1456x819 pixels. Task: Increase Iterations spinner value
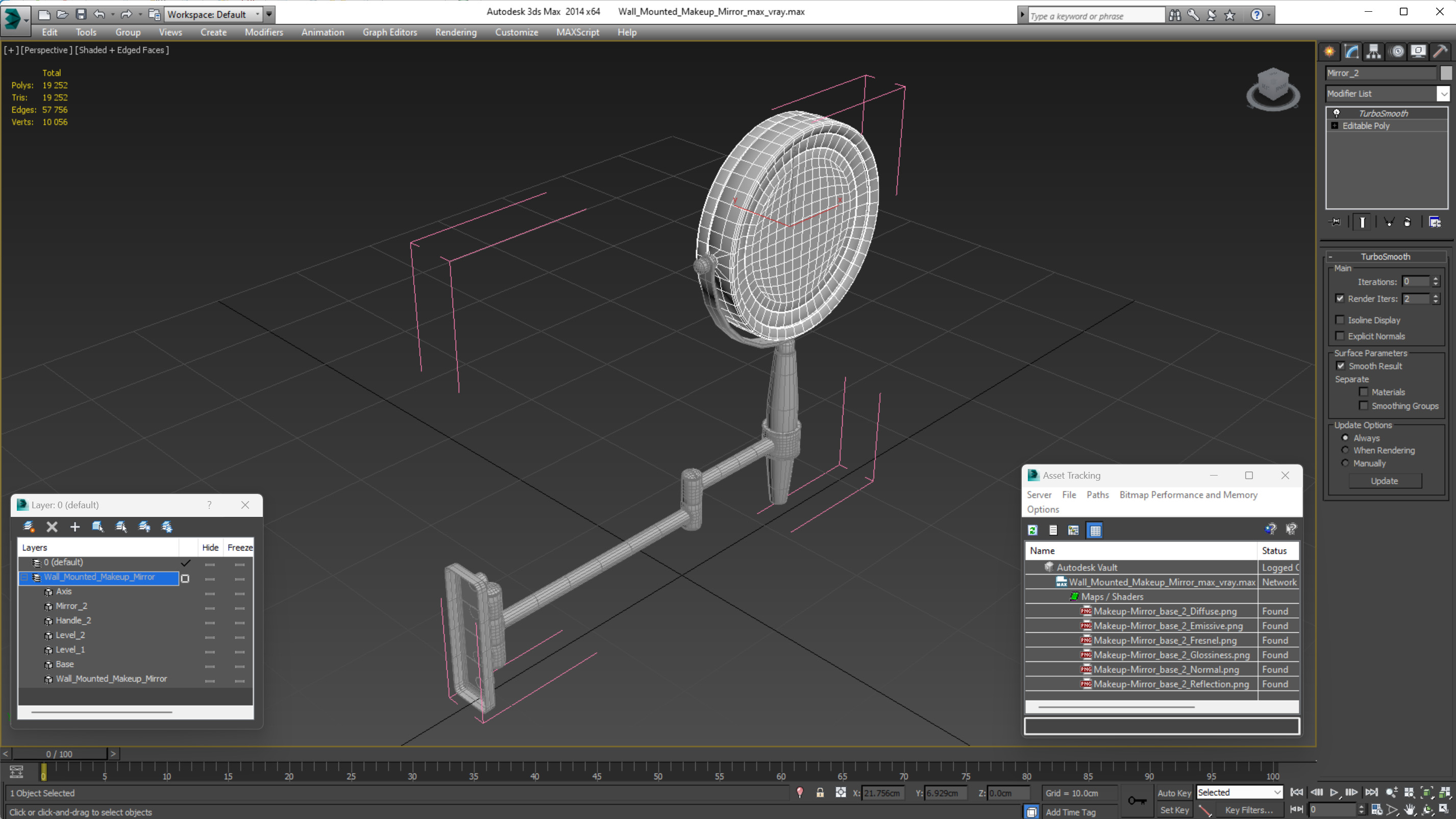coord(1436,279)
